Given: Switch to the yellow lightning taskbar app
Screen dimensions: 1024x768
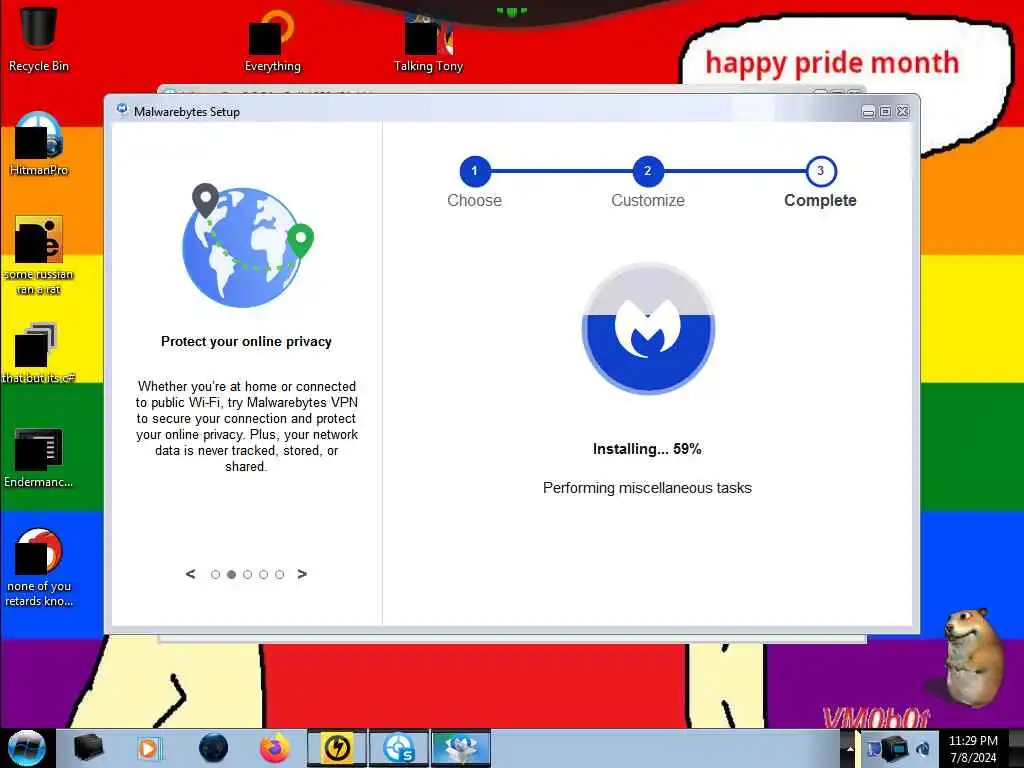Looking at the screenshot, I should coord(337,748).
